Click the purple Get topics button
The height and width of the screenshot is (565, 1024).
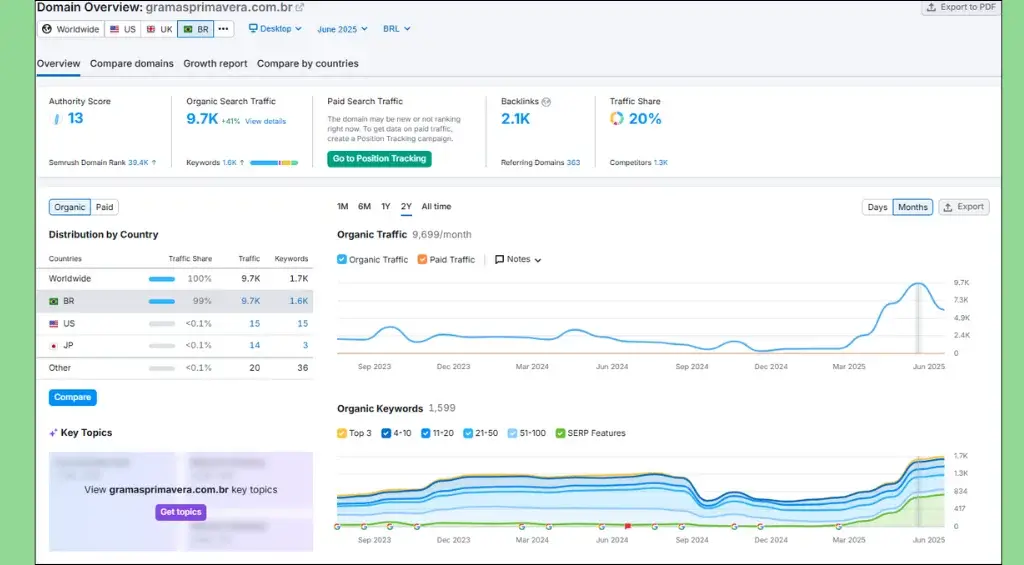(181, 512)
